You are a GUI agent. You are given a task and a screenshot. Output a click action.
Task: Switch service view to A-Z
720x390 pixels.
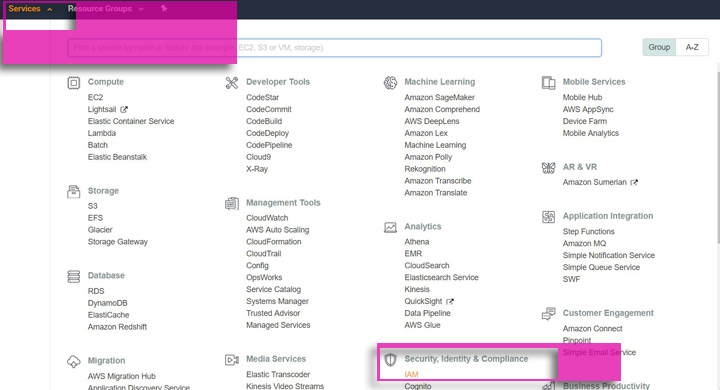click(x=692, y=47)
